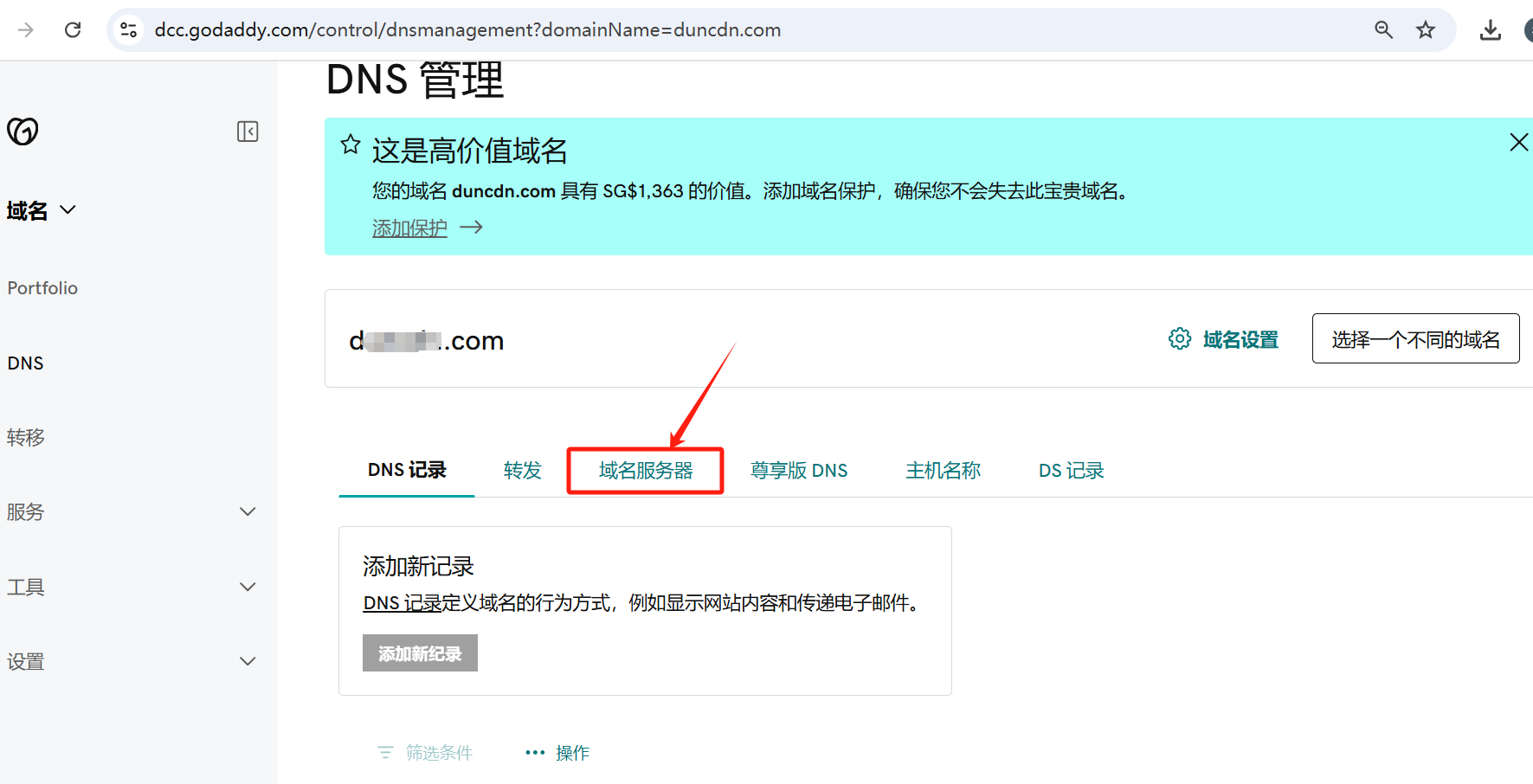Click the browser address bar URL
Screen dimensions: 1533x784
pyautogui.click(x=467, y=30)
